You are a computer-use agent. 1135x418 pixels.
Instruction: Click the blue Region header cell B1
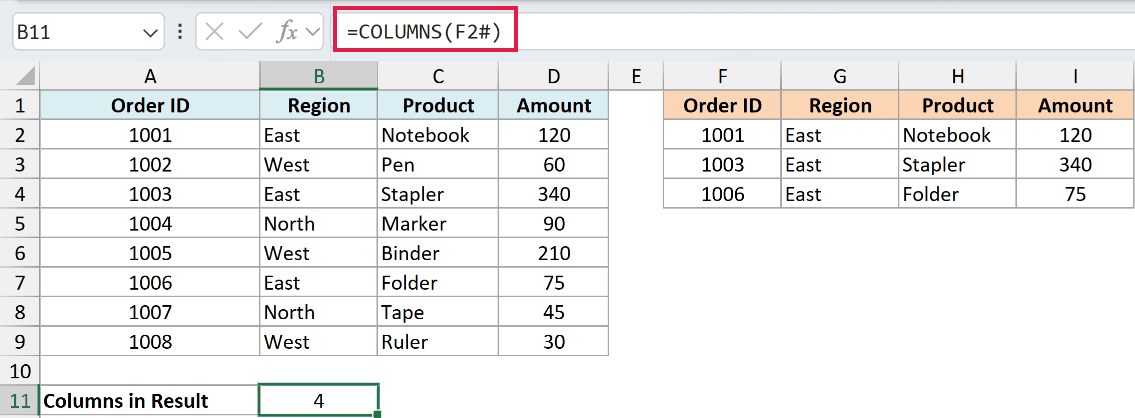[x=318, y=106]
